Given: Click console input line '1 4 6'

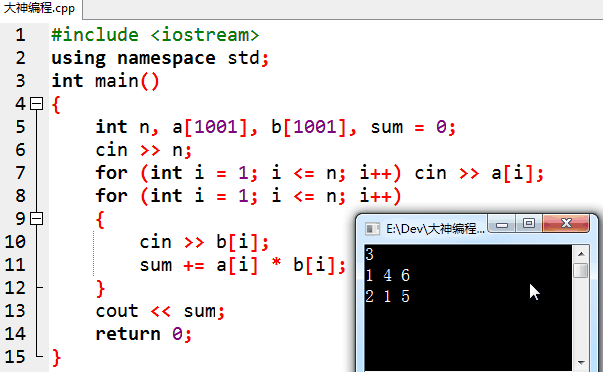Looking at the screenshot, I should pyautogui.click(x=388, y=275).
